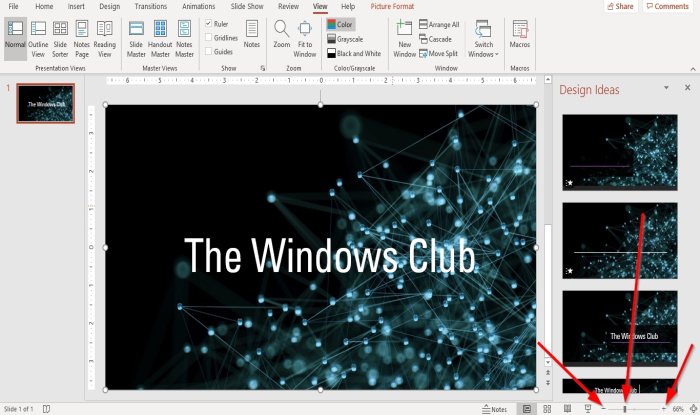Open Notes Master view
Viewport: 700px width, 415px height.
[184, 39]
